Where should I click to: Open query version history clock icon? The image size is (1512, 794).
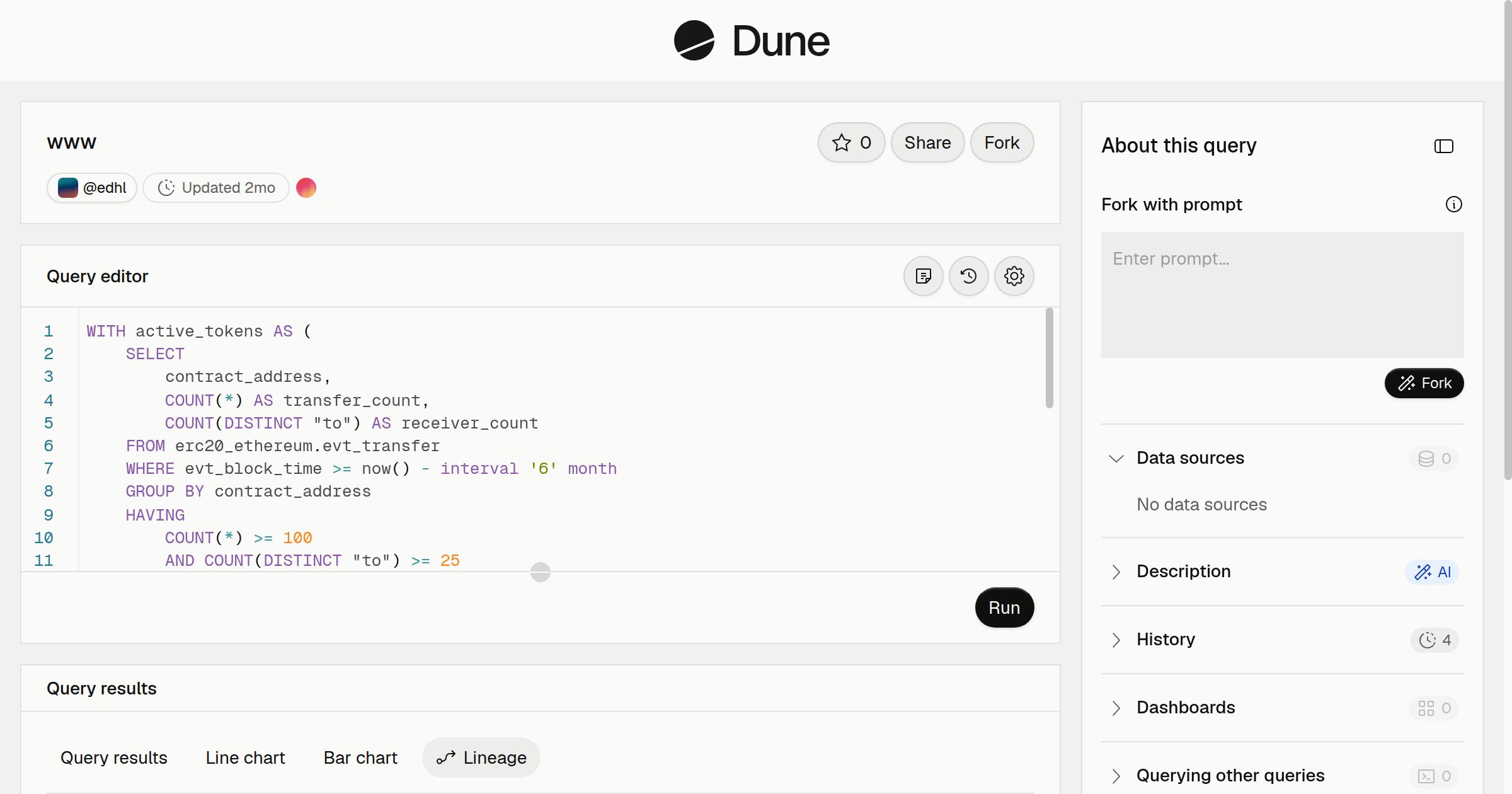[x=969, y=276]
